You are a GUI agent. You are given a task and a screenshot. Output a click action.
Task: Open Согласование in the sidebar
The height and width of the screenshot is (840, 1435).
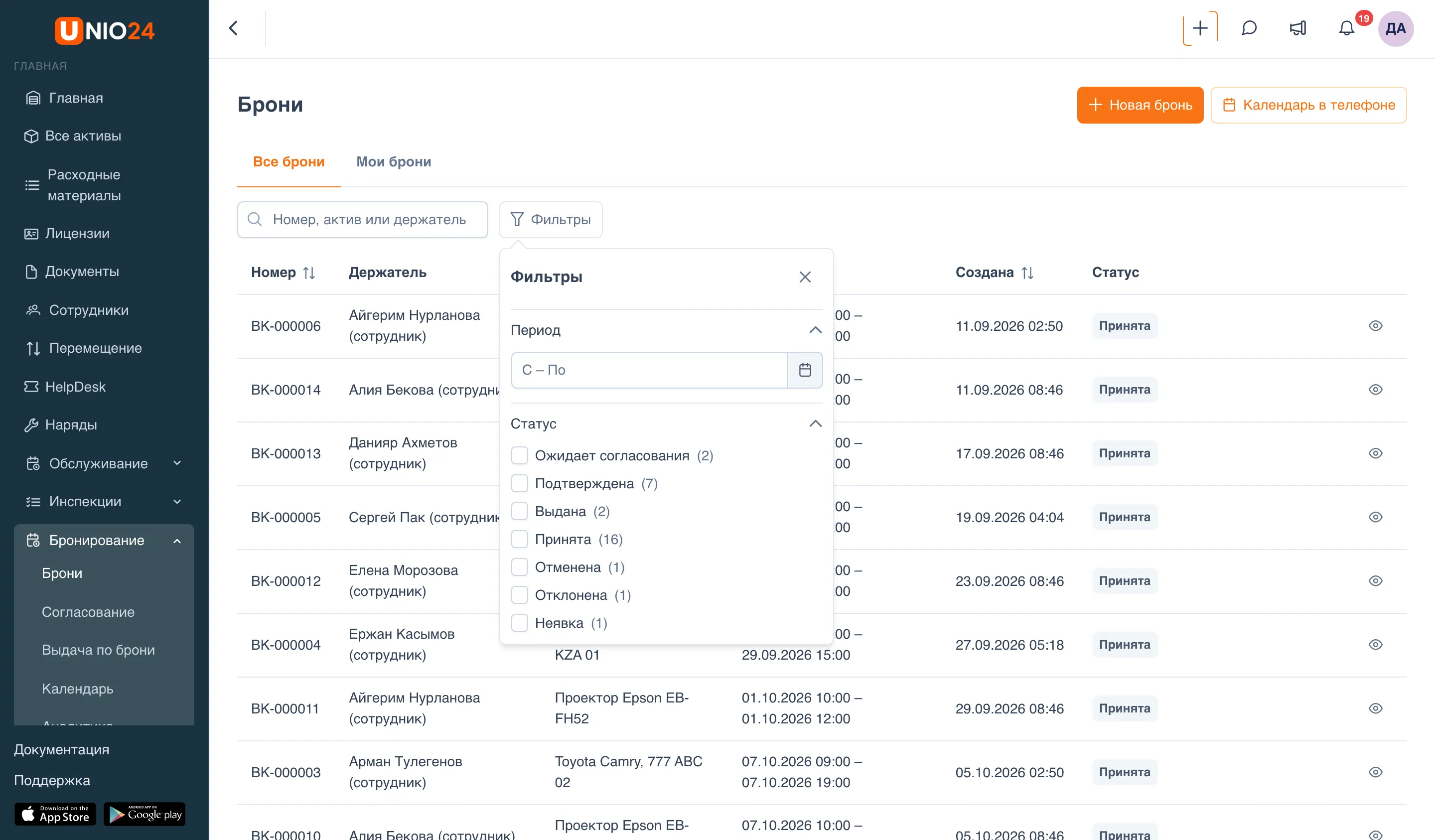(x=88, y=612)
